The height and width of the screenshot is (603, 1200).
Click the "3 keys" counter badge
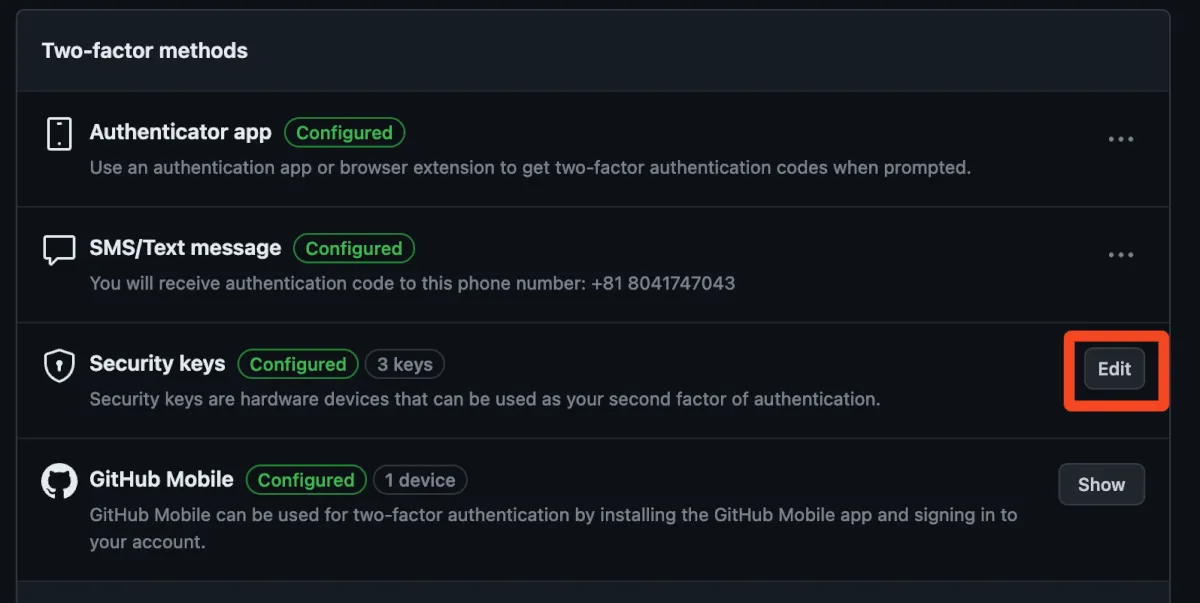[405, 365]
